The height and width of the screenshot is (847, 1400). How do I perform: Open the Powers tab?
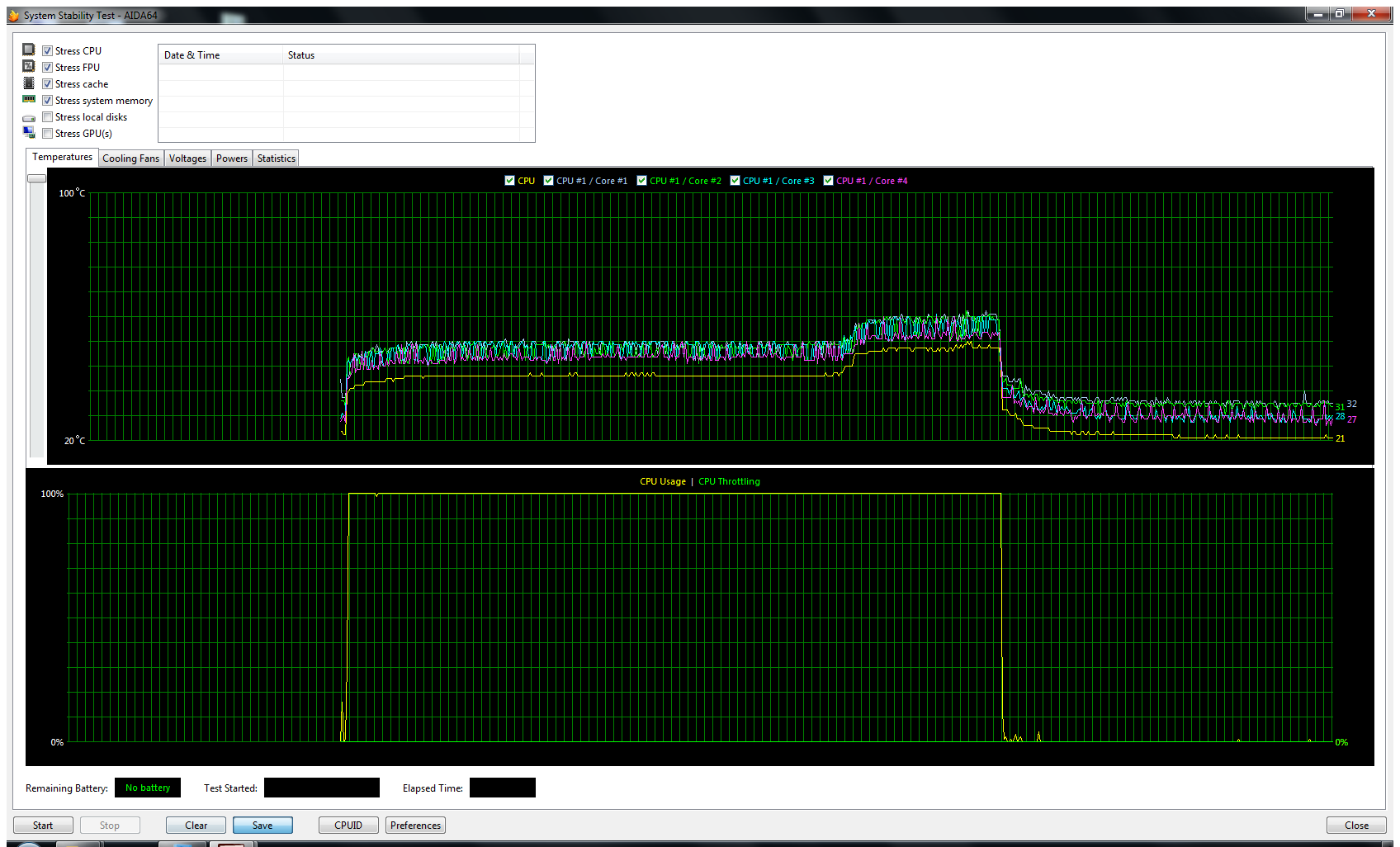(x=232, y=159)
